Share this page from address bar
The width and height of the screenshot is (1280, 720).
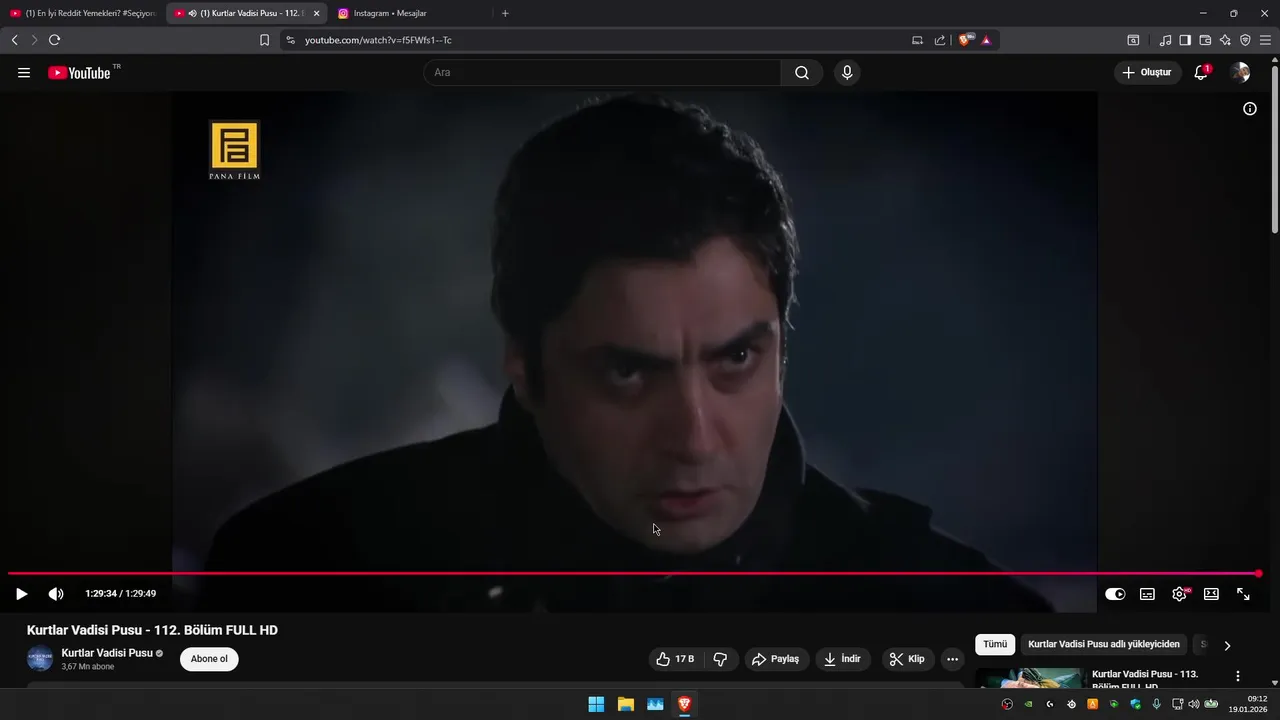(x=940, y=40)
